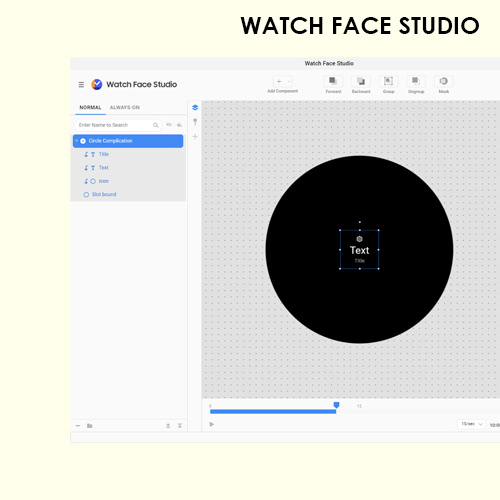
Task: Switch to the NORMAL tab
Action: [x=90, y=107]
